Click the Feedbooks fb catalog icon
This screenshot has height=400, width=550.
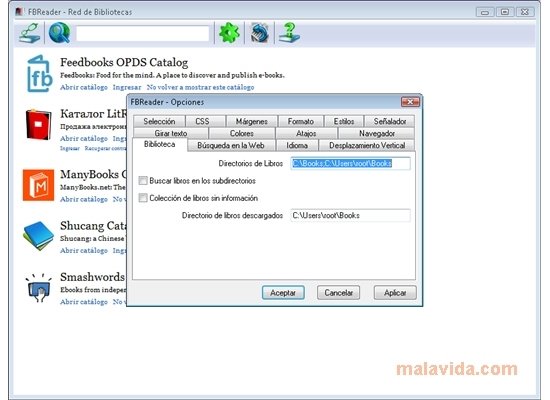tap(39, 73)
